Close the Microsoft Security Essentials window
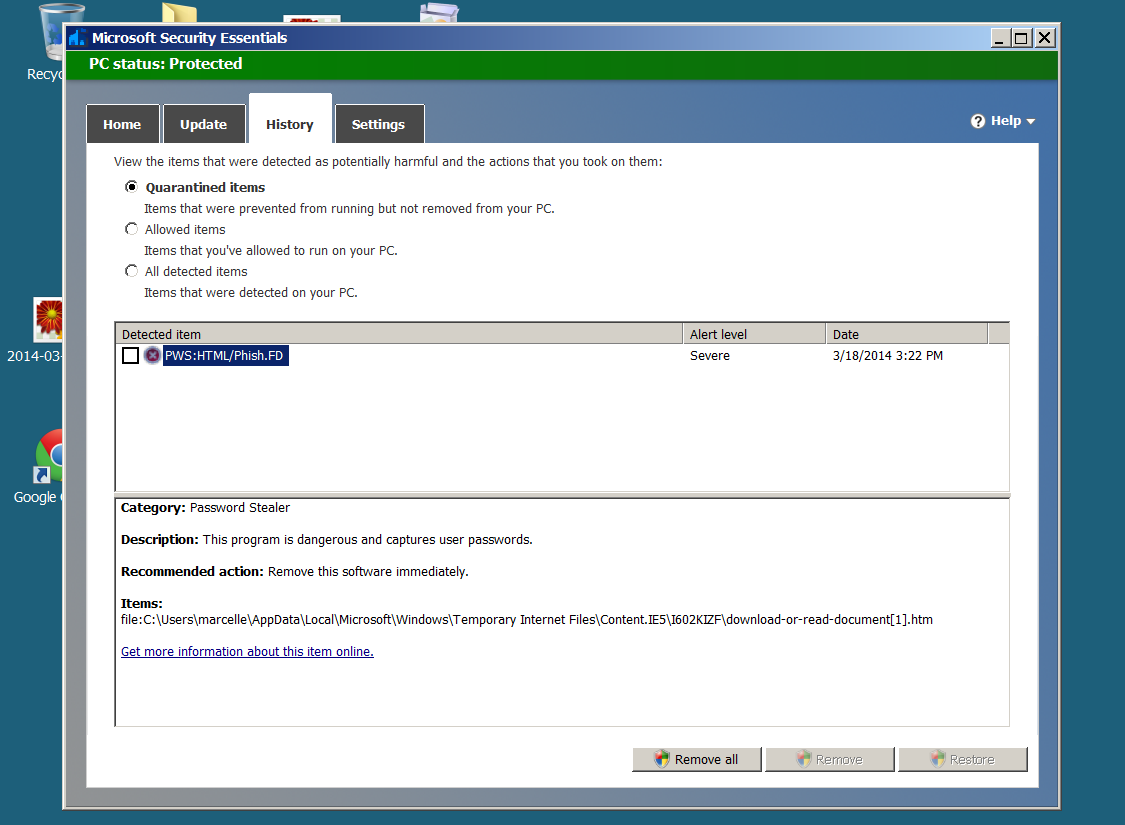1125x825 pixels. [1044, 38]
